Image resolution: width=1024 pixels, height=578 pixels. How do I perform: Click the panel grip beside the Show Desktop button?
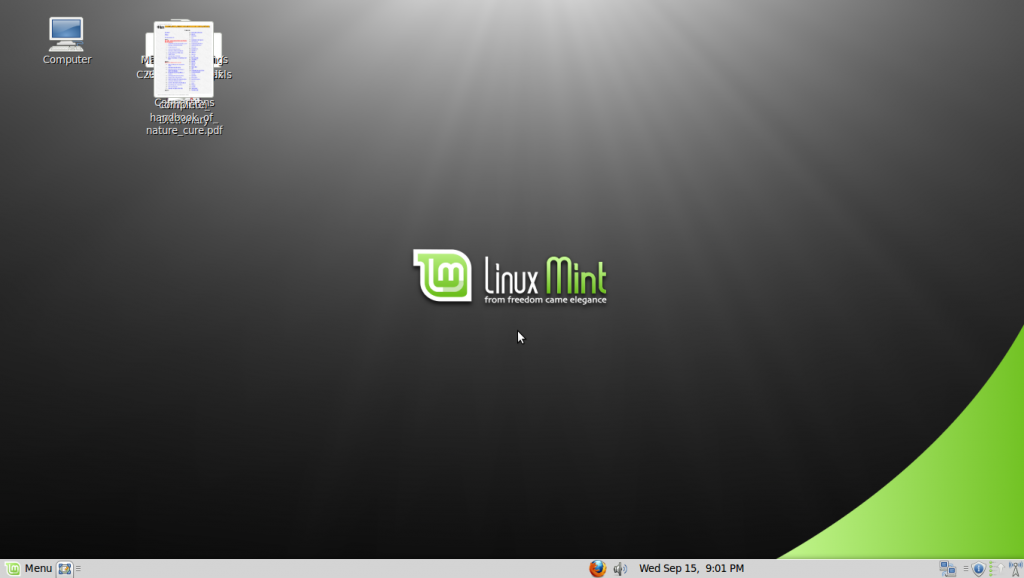pyautogui.click(x=78, y=568)
